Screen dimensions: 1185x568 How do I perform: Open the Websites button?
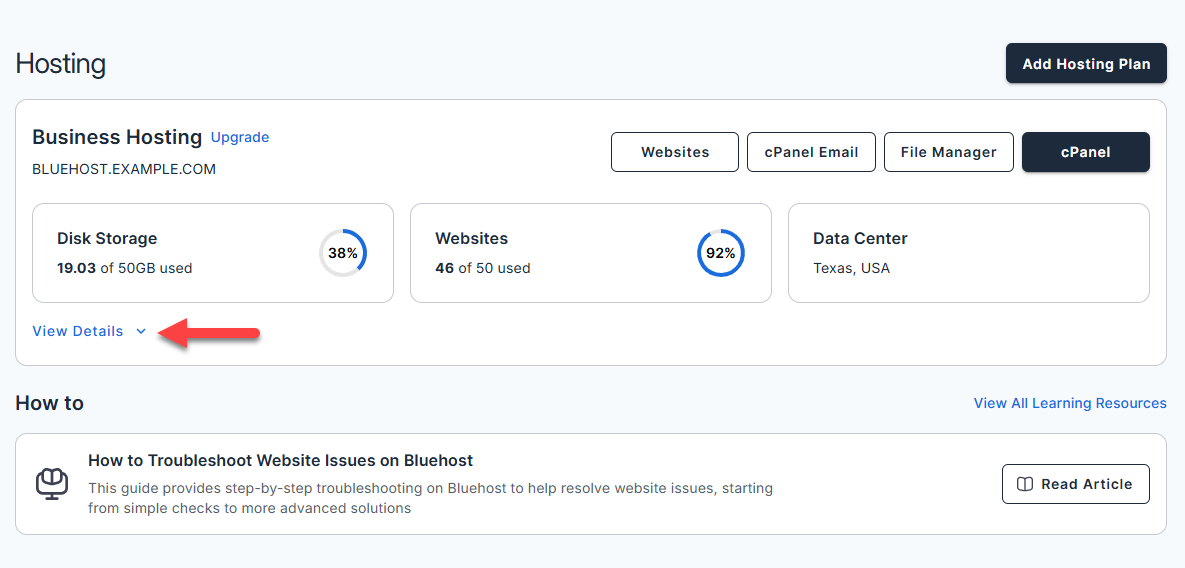(x=675, y=152)
